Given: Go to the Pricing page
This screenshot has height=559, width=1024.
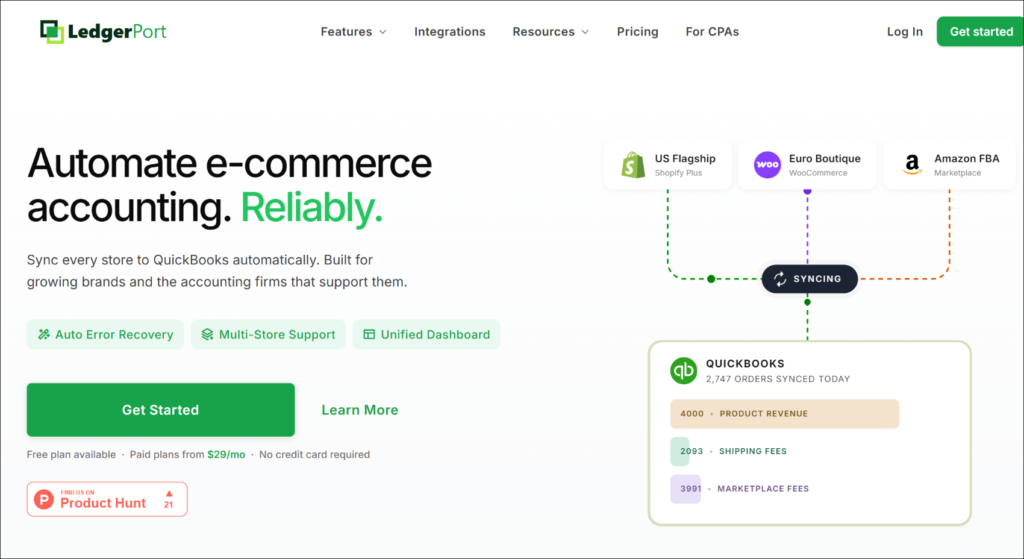Looking at the screenshot, I should [x=637, y=31].
